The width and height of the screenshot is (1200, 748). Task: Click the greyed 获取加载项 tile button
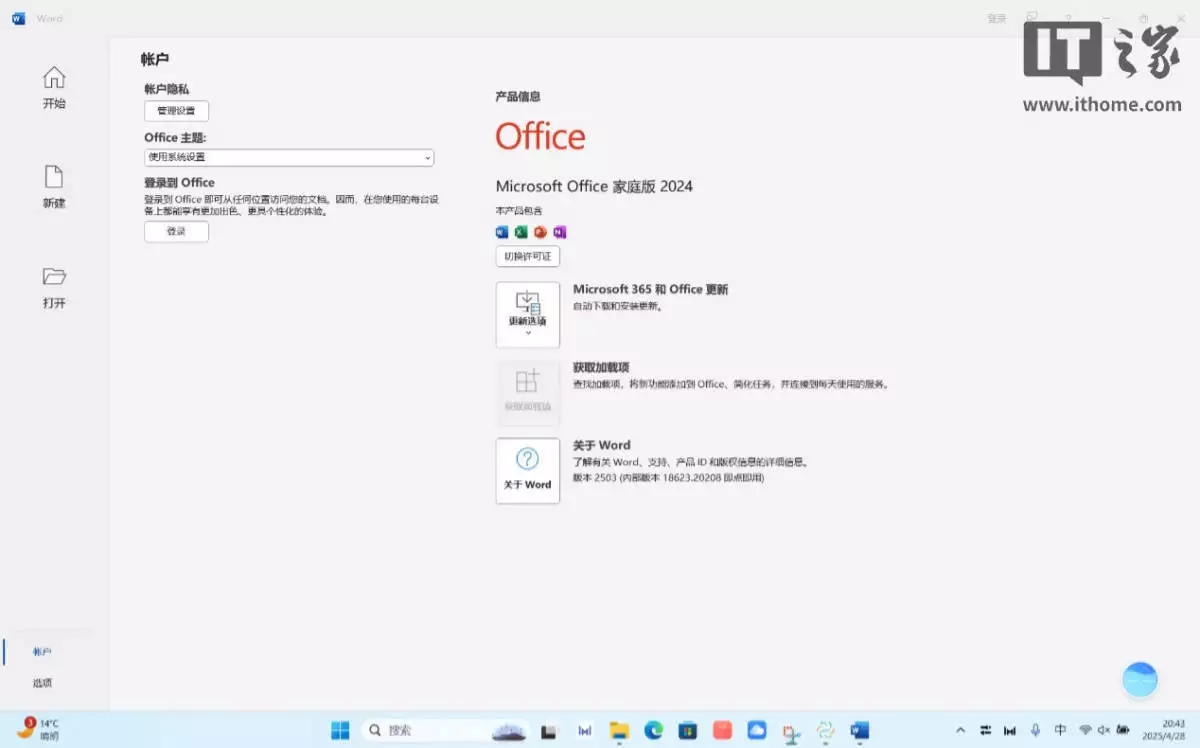pyautogui.click(x=528, y=393)
